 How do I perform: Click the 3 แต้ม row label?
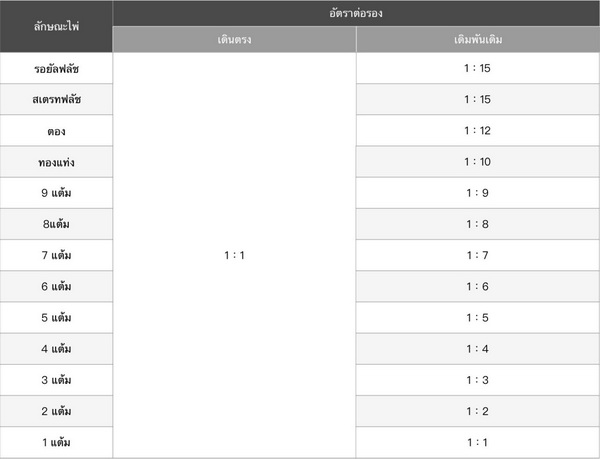56,380
